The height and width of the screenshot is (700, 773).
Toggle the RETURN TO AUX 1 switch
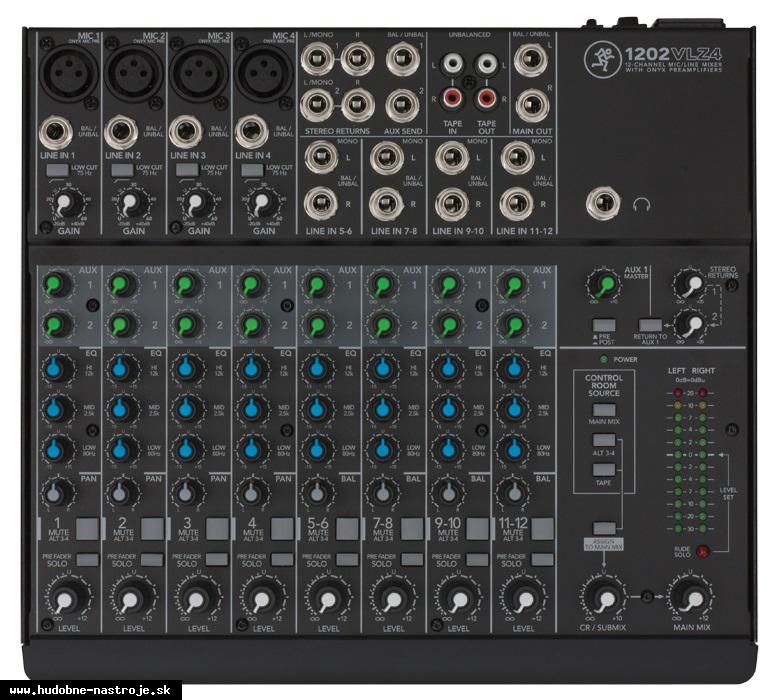(650, 325)
